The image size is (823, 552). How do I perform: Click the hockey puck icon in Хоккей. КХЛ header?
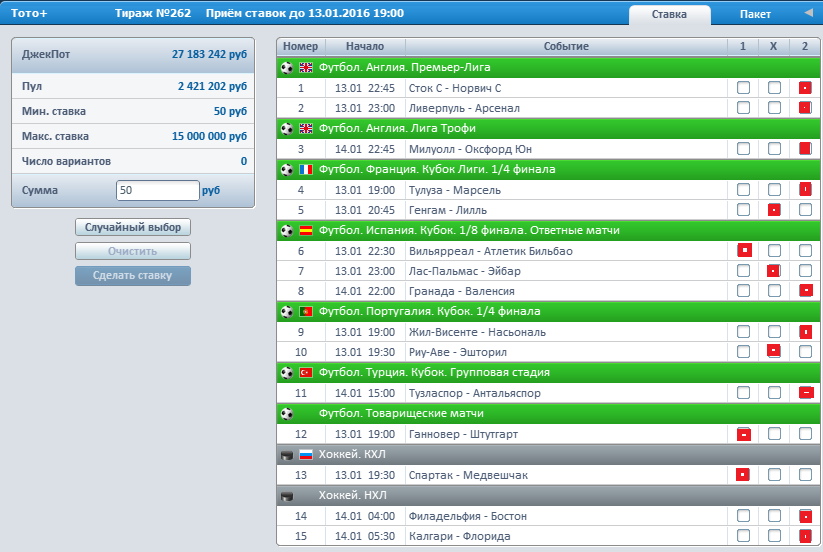287,455
